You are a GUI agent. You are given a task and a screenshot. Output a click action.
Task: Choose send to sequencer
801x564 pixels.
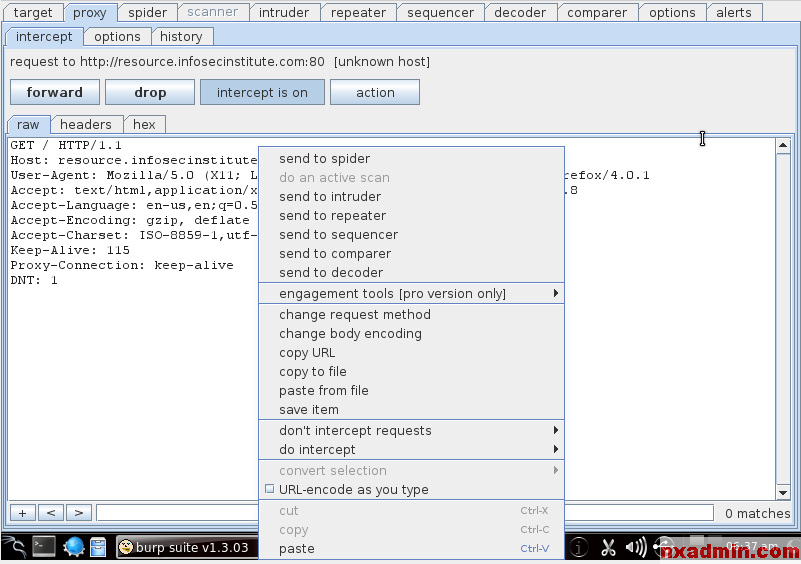(x=411, y=234)
